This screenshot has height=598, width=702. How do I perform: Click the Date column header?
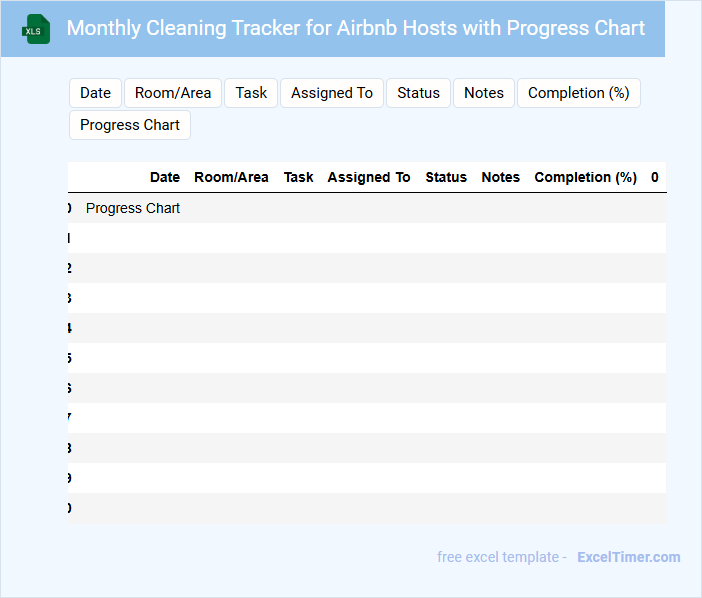pyautogui.click(x=165, y=177)
